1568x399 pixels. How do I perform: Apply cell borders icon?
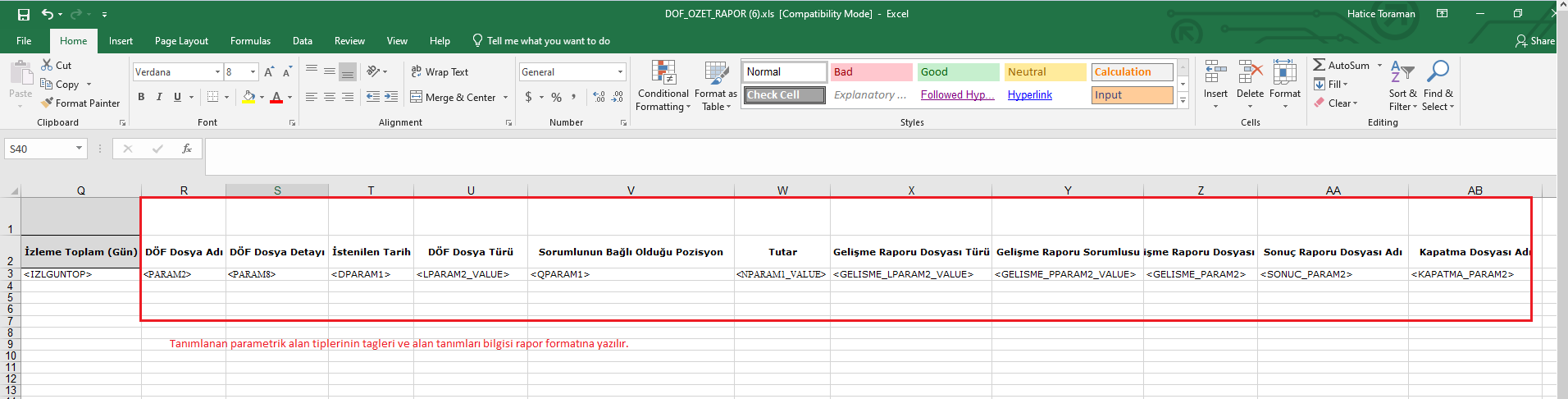(x=212, y=97)
